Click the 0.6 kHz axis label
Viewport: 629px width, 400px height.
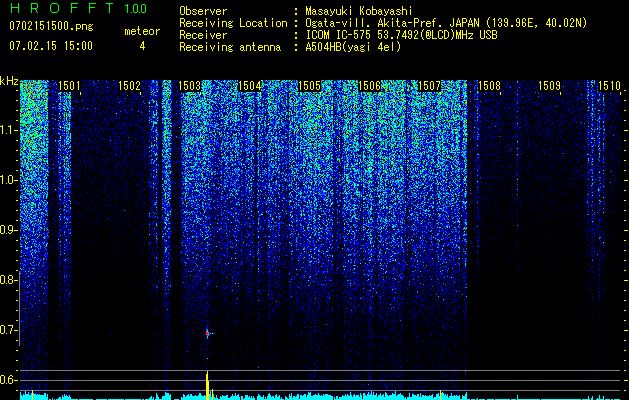[x=8, y=380]
